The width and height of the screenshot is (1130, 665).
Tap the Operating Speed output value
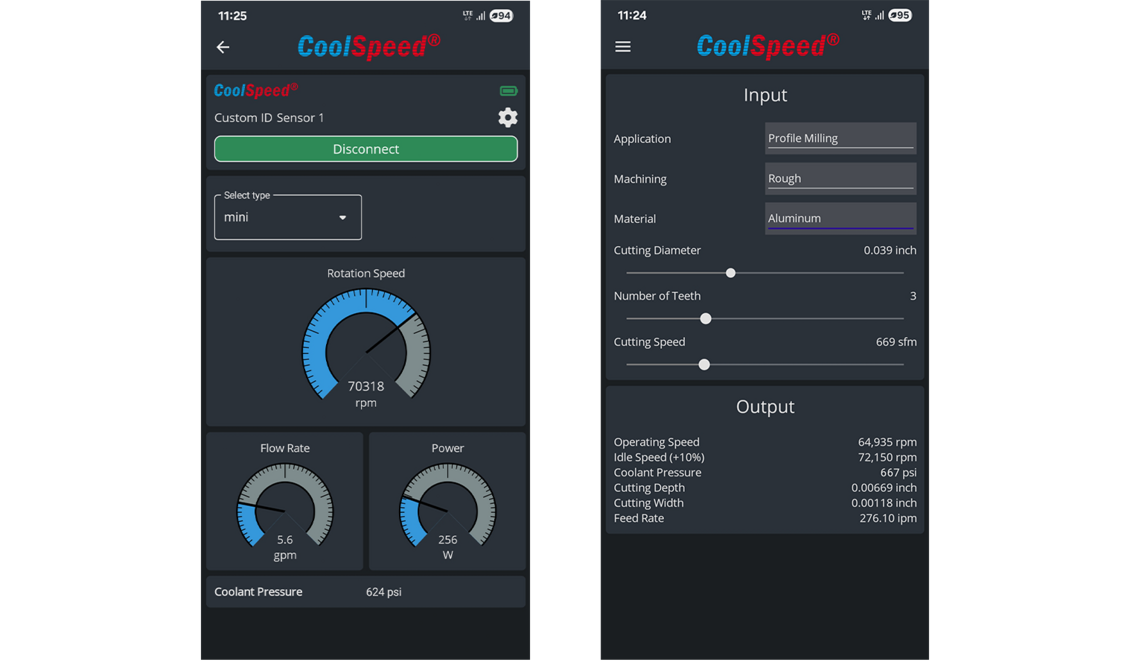coord(887,442)
